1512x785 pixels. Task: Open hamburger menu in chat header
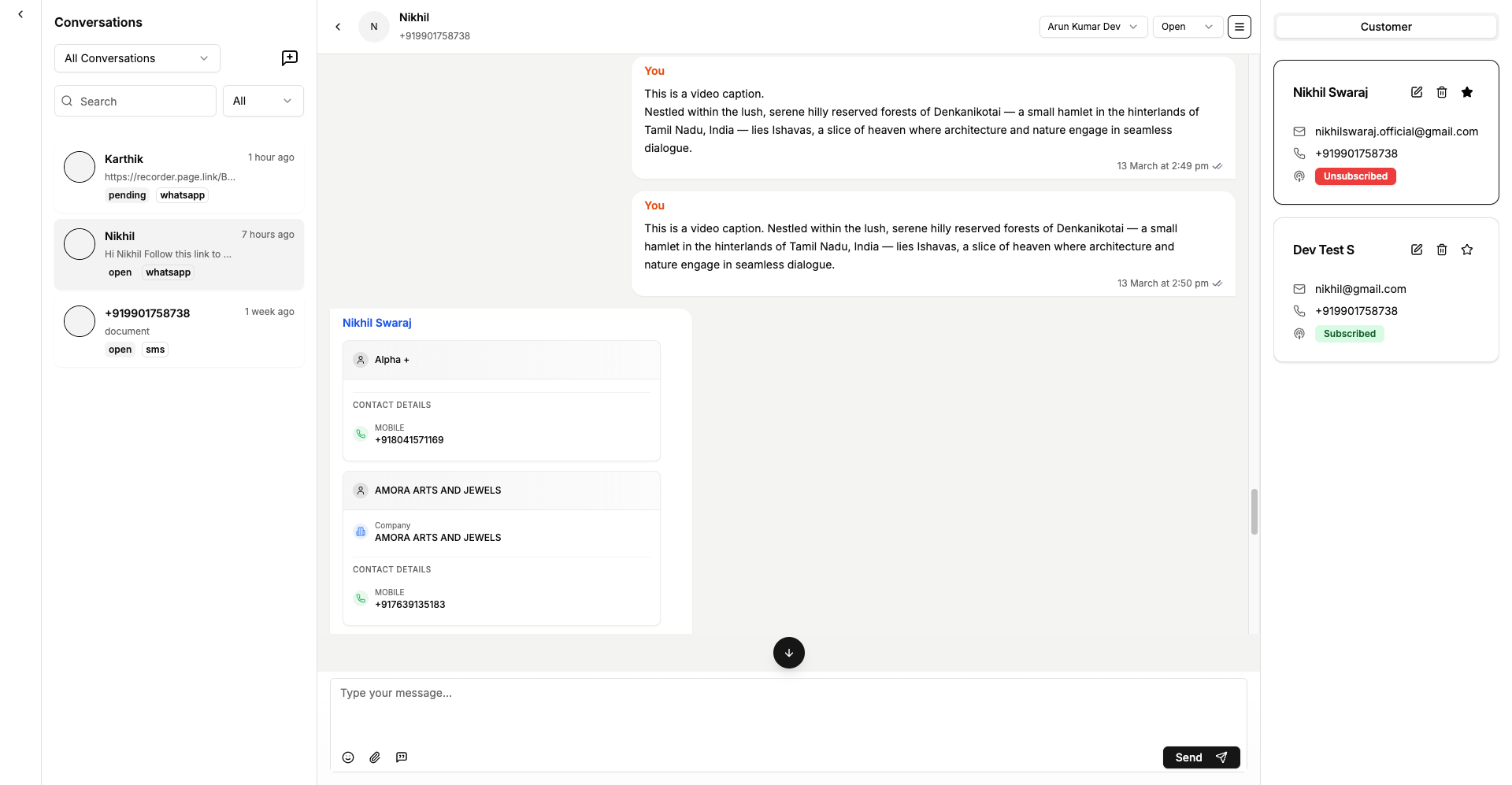coord(1240,27)
